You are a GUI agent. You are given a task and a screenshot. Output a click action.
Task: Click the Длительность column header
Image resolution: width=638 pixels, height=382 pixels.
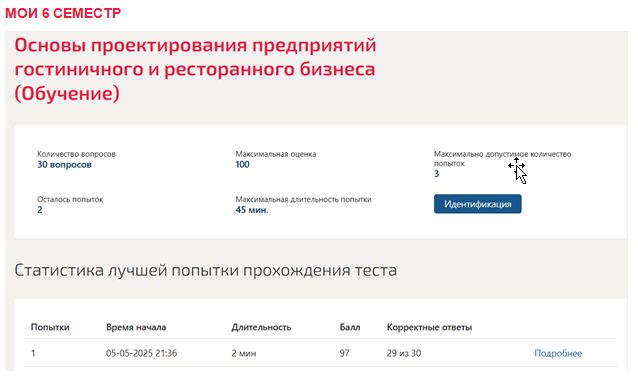pyautogui.click(x=261, y=327)
